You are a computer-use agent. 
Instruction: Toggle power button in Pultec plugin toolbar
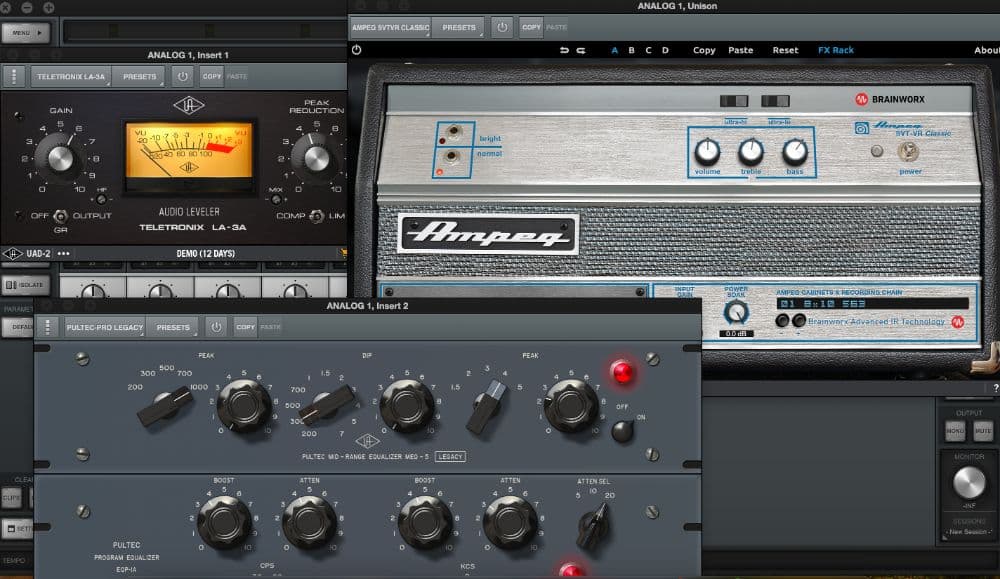216,327
